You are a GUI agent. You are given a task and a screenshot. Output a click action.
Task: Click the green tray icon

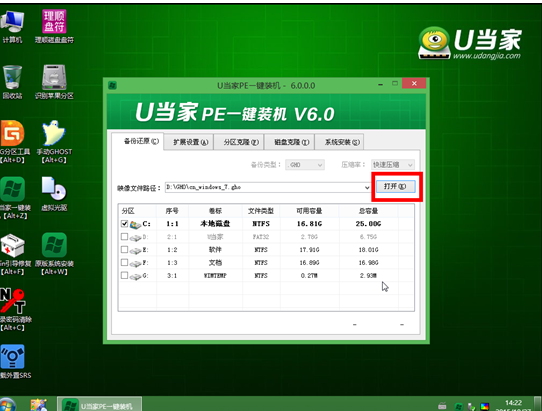point(458,407)
